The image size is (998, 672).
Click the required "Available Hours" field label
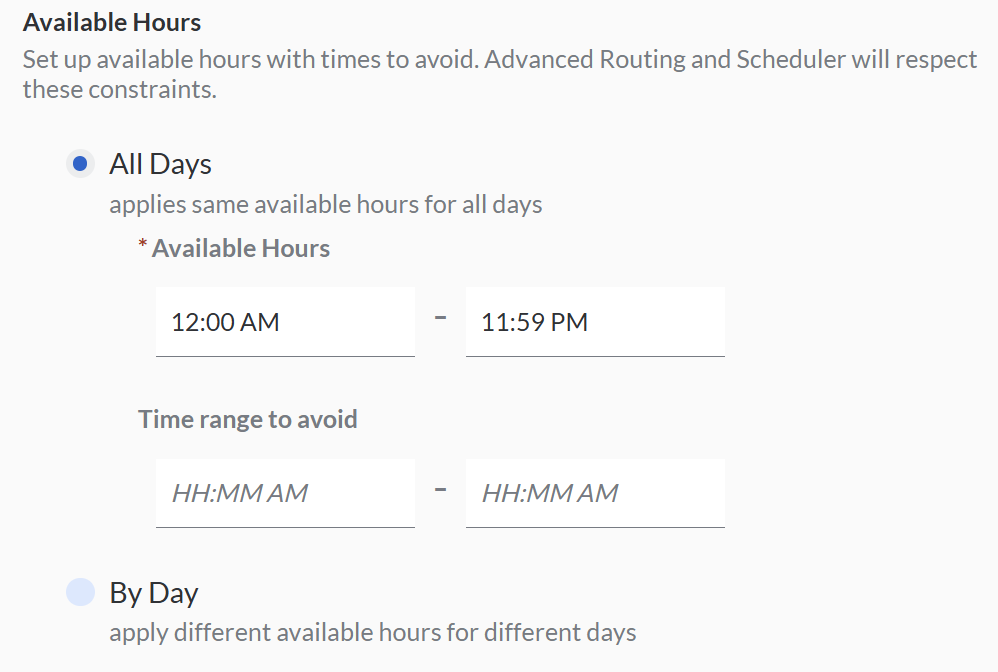(x=241, y=249)
